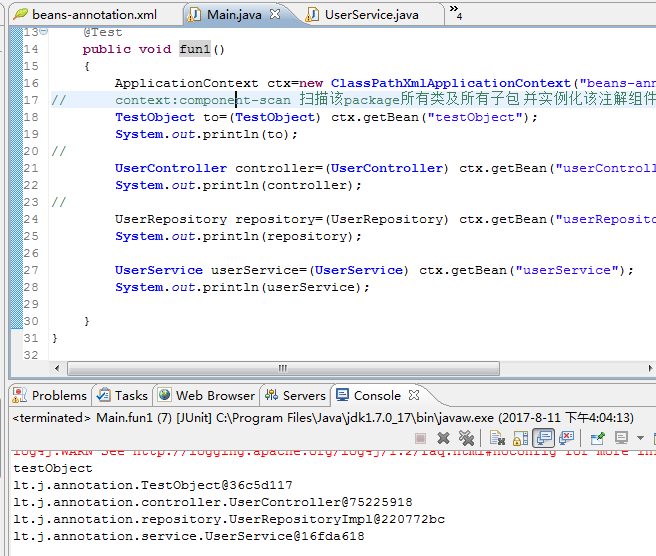Click println(userService) statement on line 28

point(242,287)
